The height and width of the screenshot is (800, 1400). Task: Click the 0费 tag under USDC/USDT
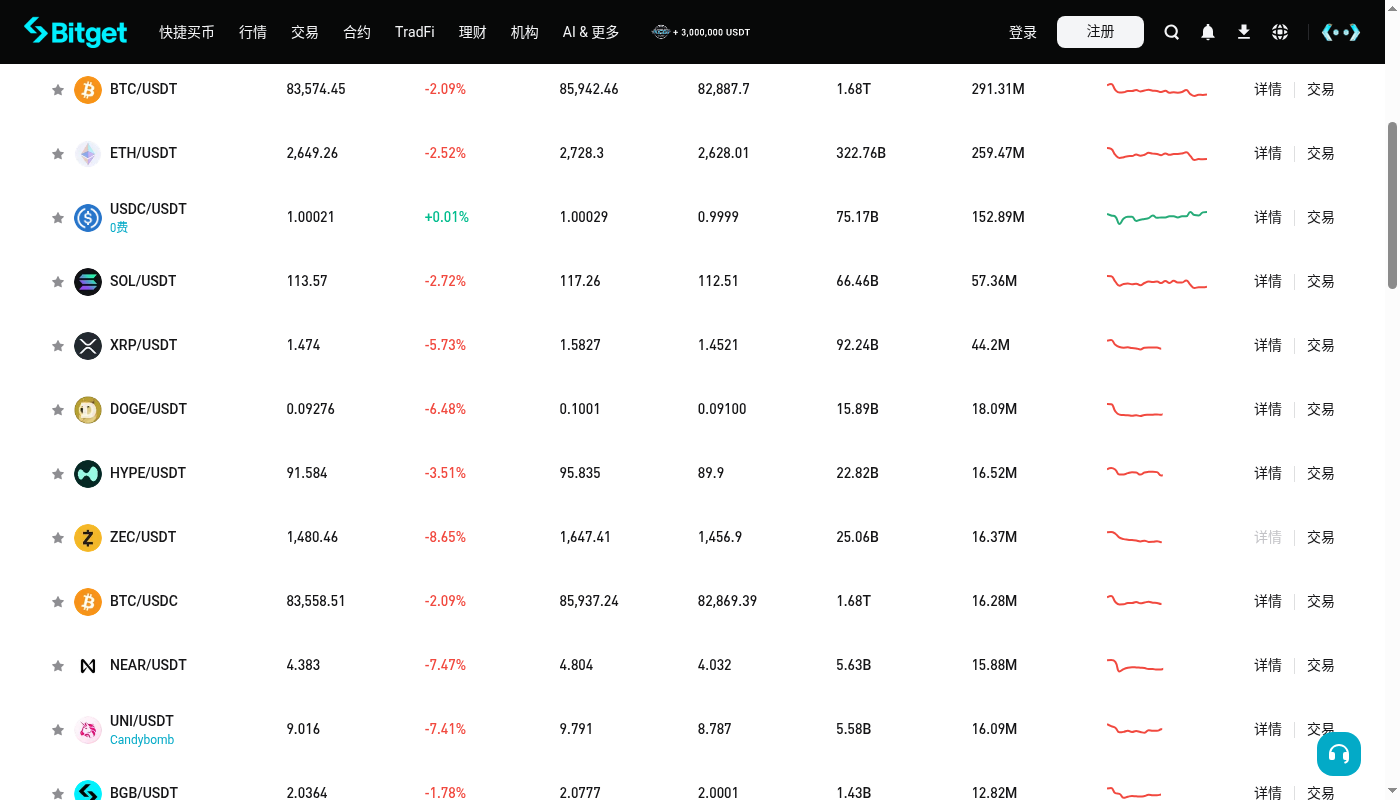coord(119,228)
